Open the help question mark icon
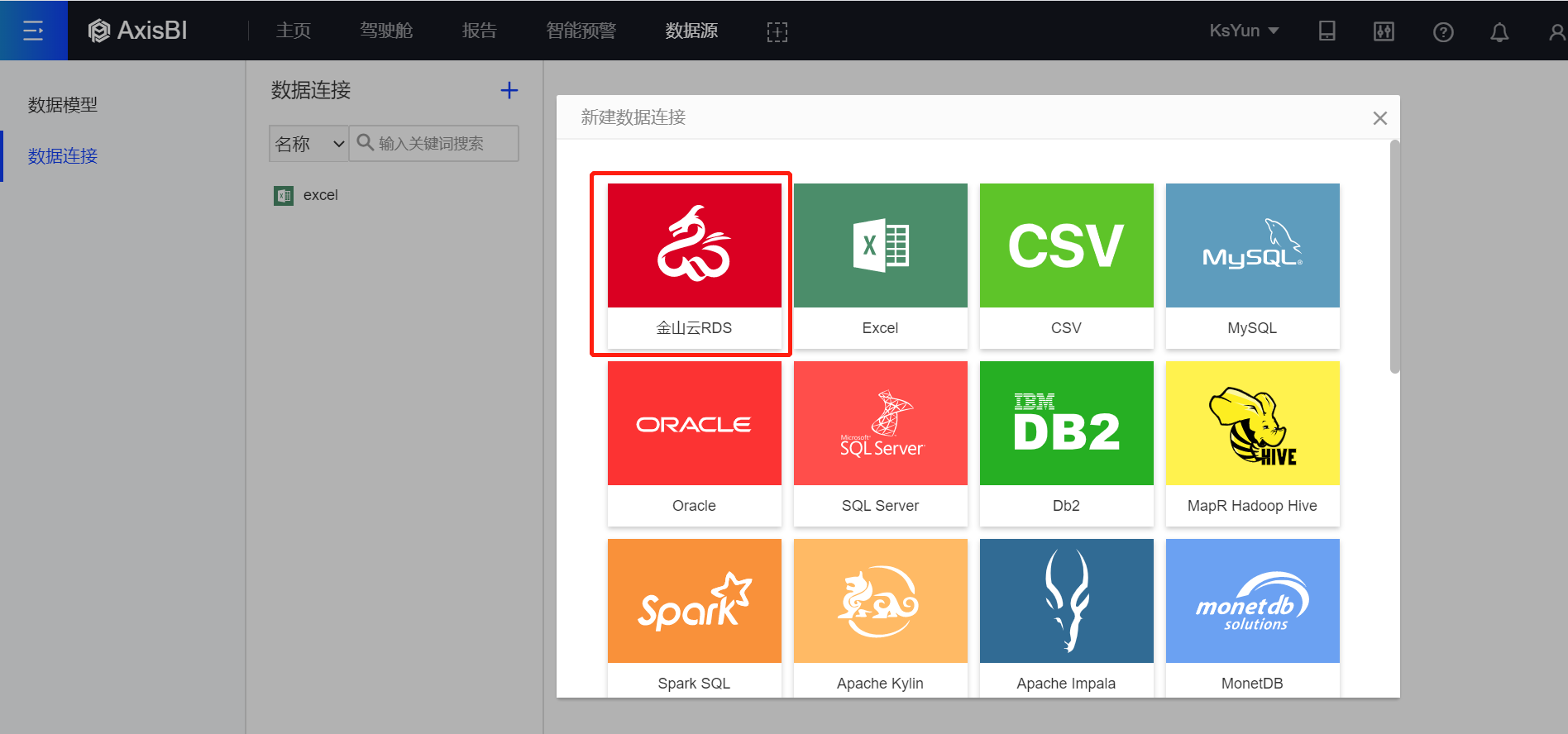The image size is (1568, 734). click(1443, 31)
